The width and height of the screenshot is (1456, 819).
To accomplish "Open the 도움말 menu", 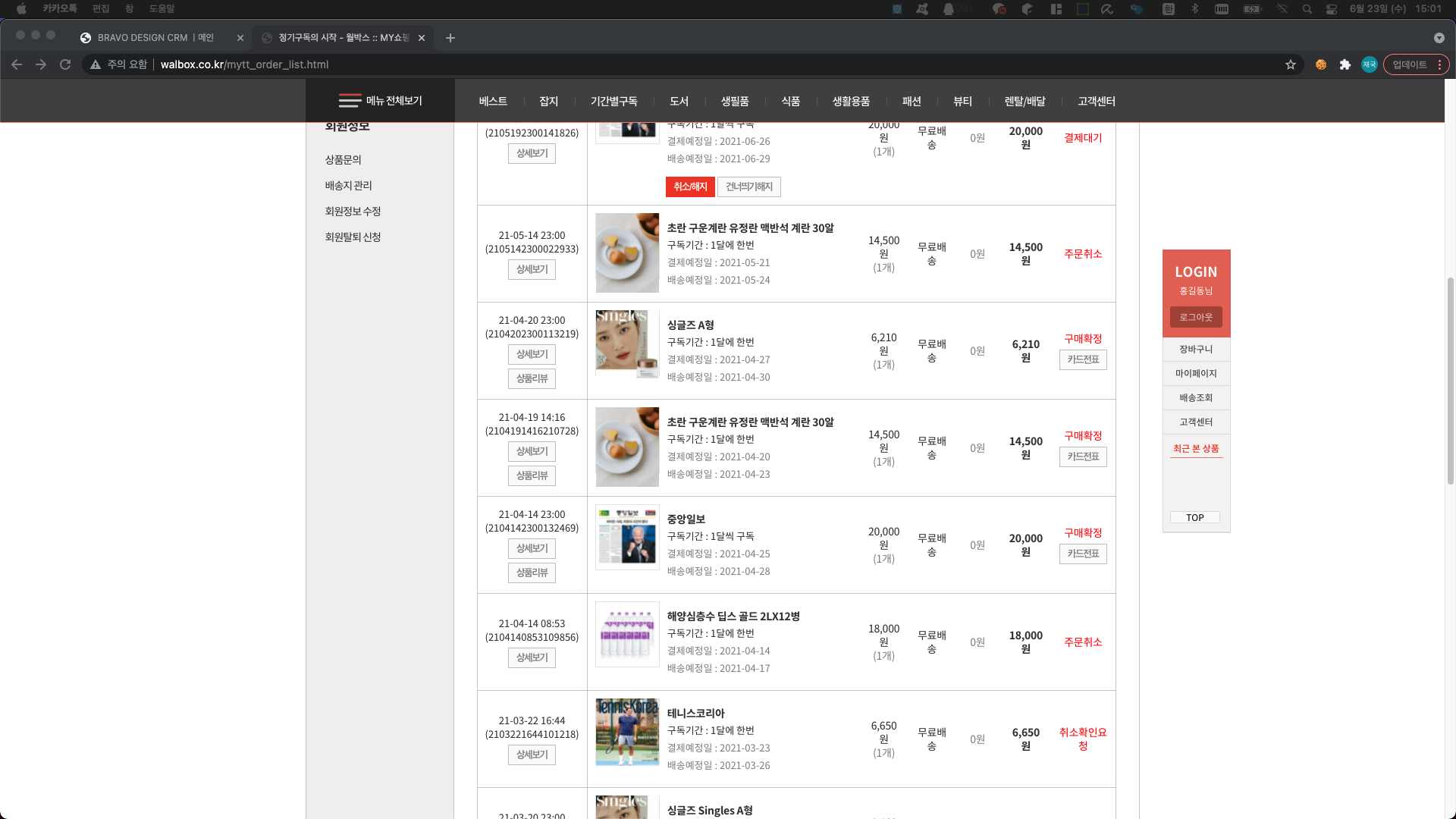I will tap(162, 9).
